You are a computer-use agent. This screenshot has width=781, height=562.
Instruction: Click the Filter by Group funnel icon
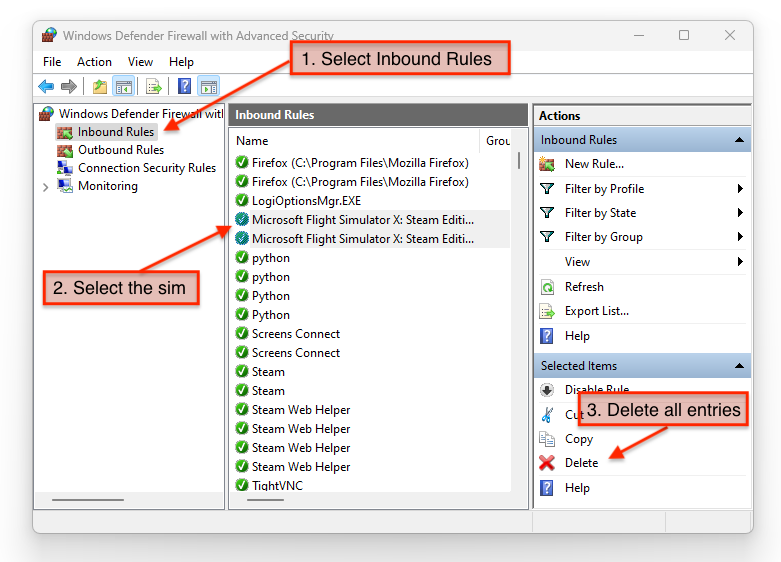click(547, 237)
